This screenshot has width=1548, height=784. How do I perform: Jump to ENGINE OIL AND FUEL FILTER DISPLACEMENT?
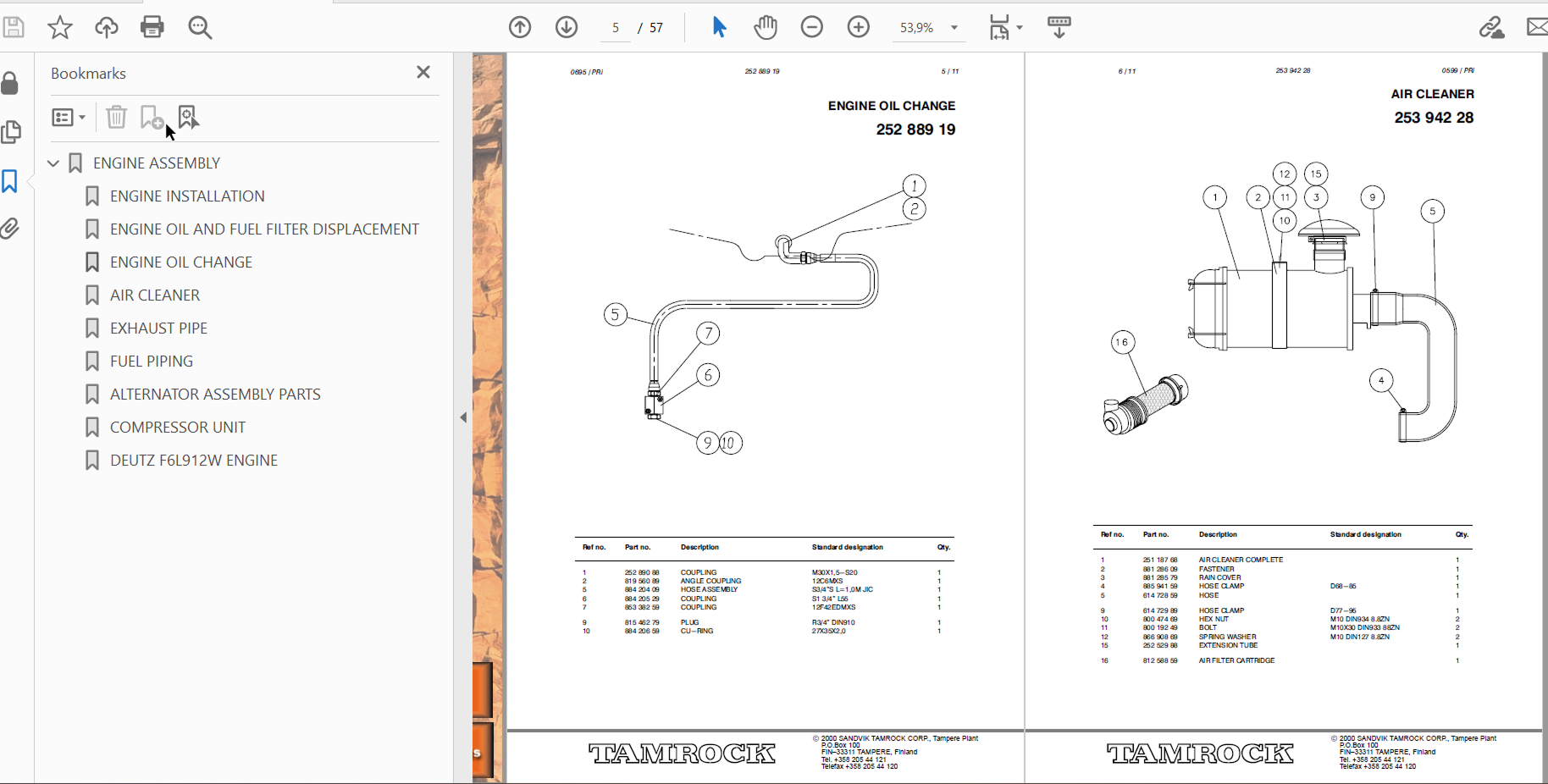click(x=264, y=229)
